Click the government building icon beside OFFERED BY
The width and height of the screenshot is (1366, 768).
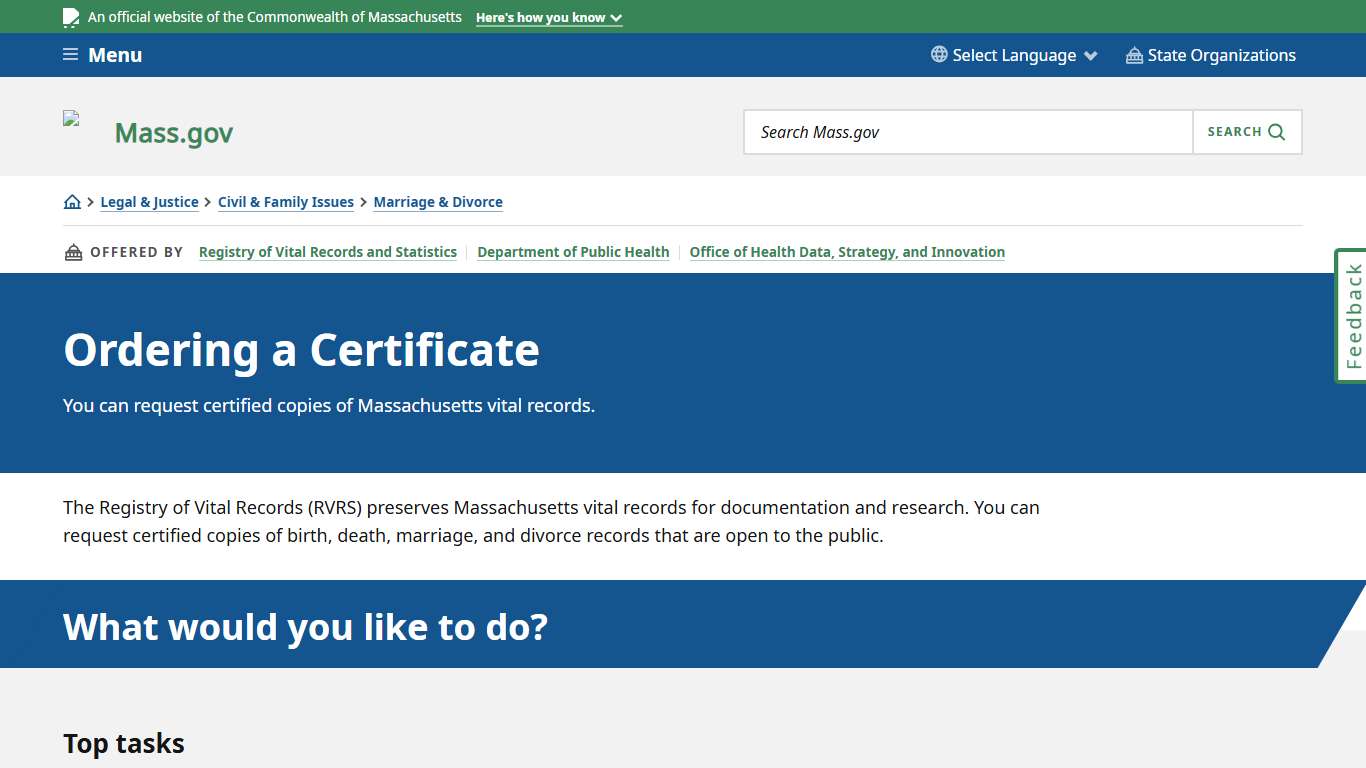[x=73, y=251]
